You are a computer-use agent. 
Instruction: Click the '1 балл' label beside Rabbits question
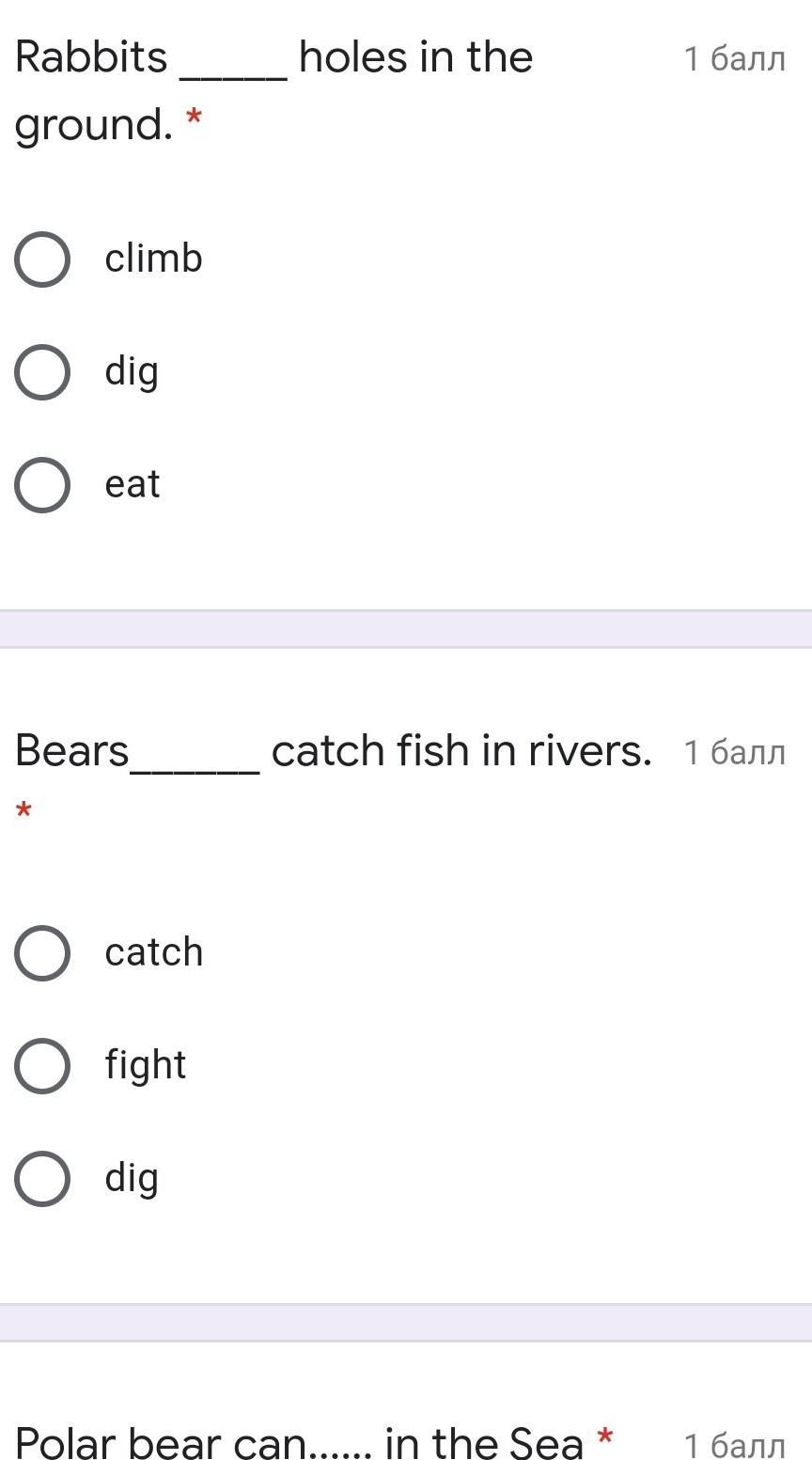coord(734,59)
